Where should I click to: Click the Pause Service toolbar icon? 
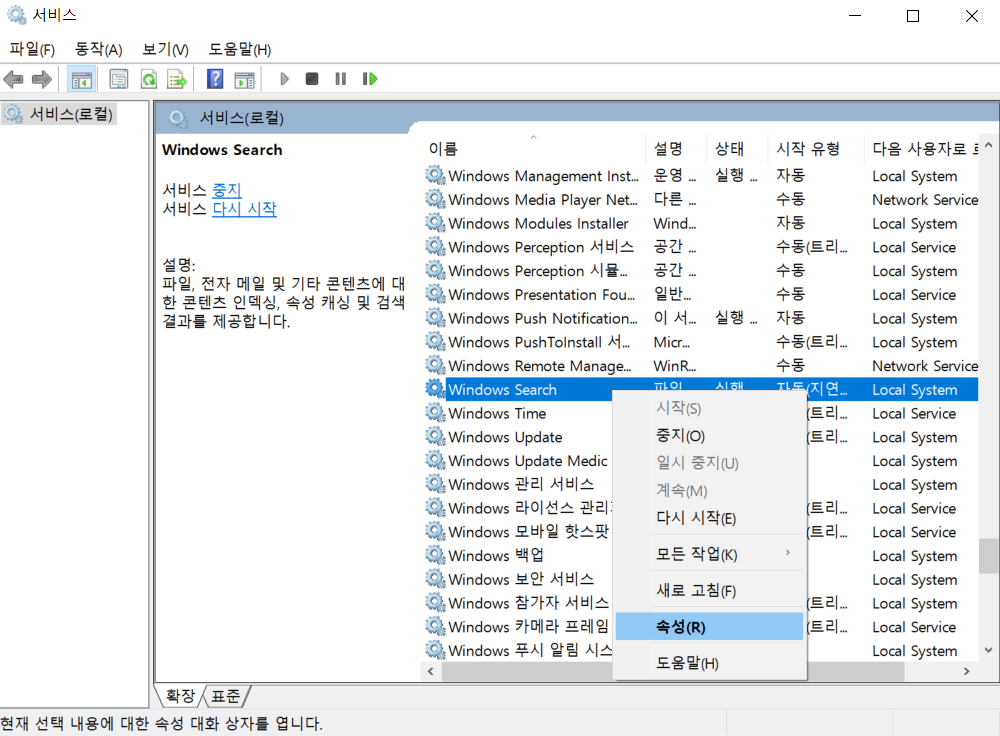click(341, 79)
